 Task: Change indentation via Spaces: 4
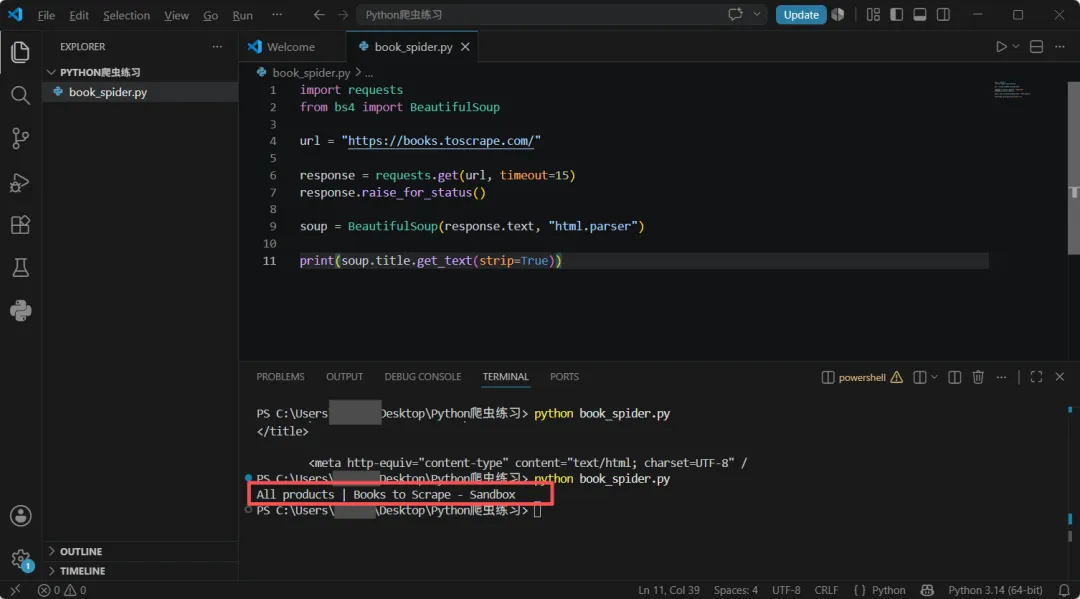click(x=736, y=590)
